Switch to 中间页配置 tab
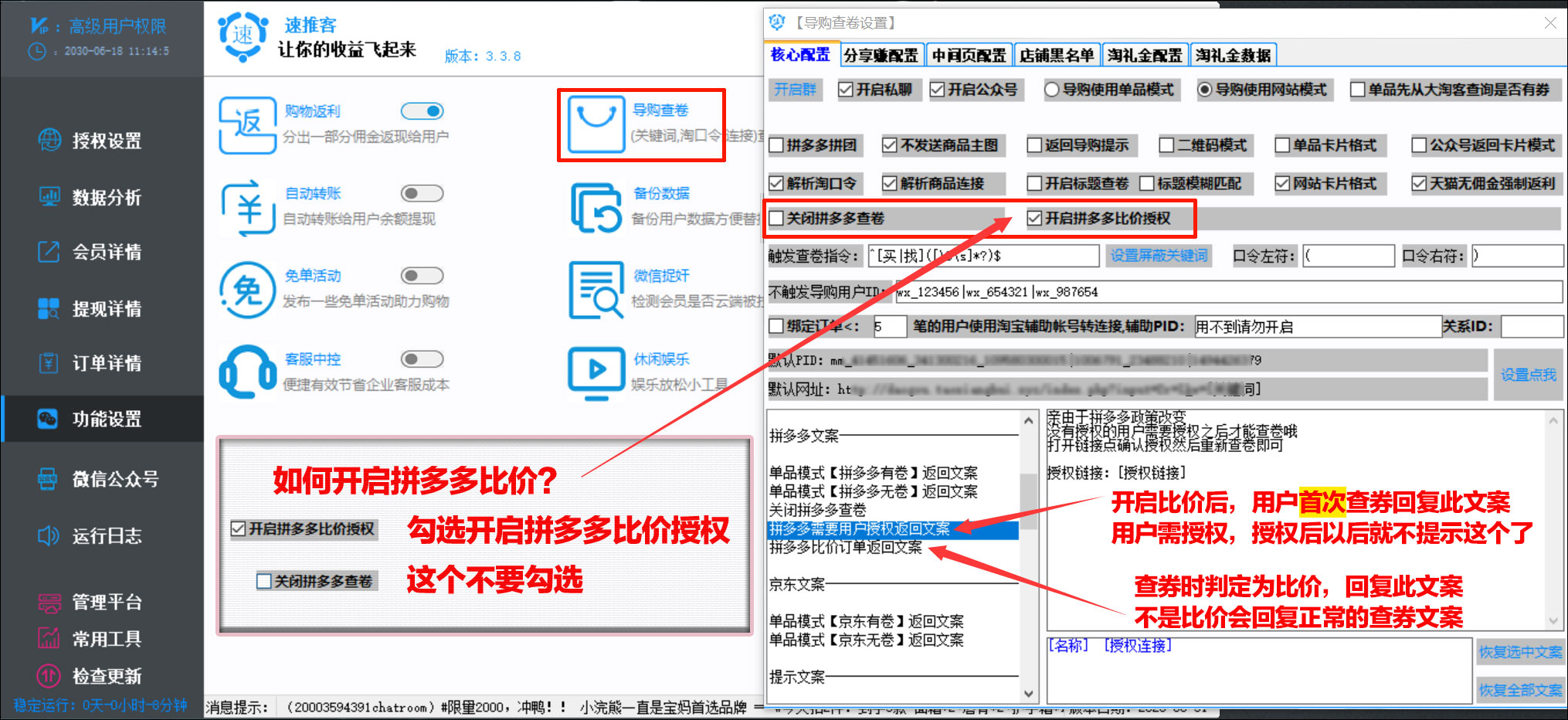 (969, 56)
